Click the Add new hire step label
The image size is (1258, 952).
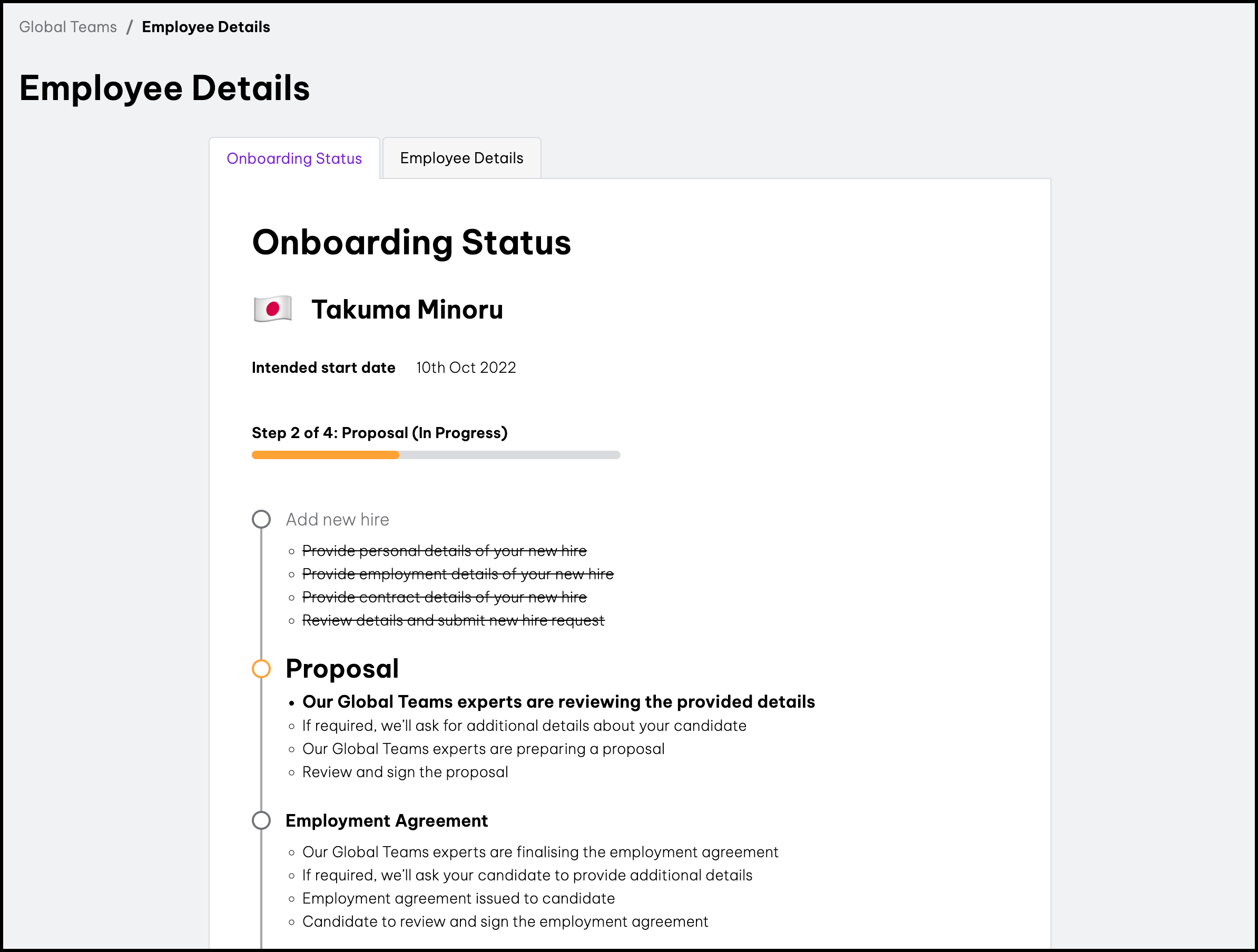pos(337,520)
